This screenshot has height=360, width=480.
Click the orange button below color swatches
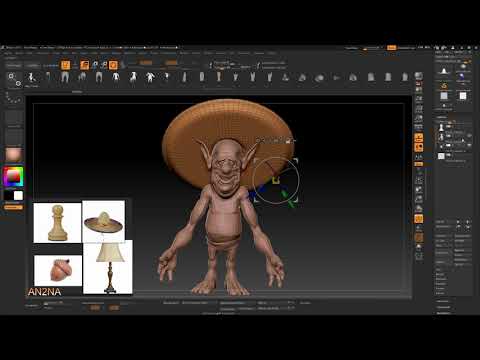pos(13,207)
